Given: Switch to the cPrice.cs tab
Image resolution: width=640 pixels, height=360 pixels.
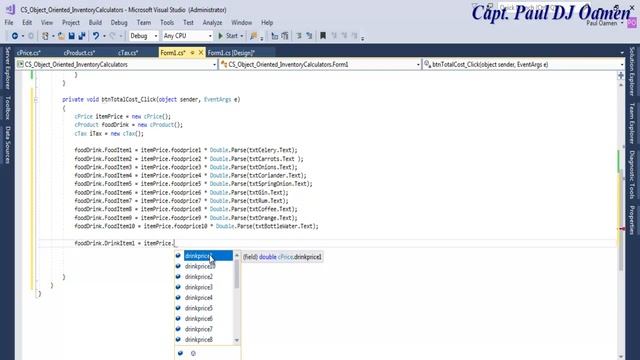Looking at the screenshot, I should [x=29, y=53].
